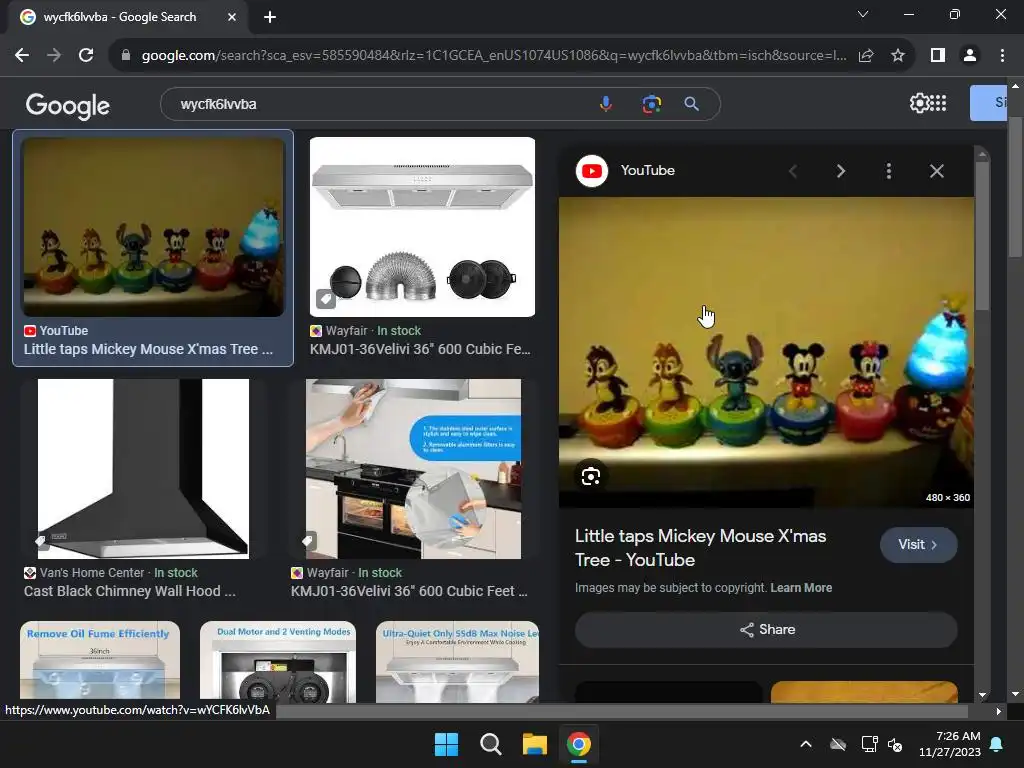The width and height of the screenshot is (1024, 768).
Task: Click the address bar URL
Action: click(x=493, y=56)
